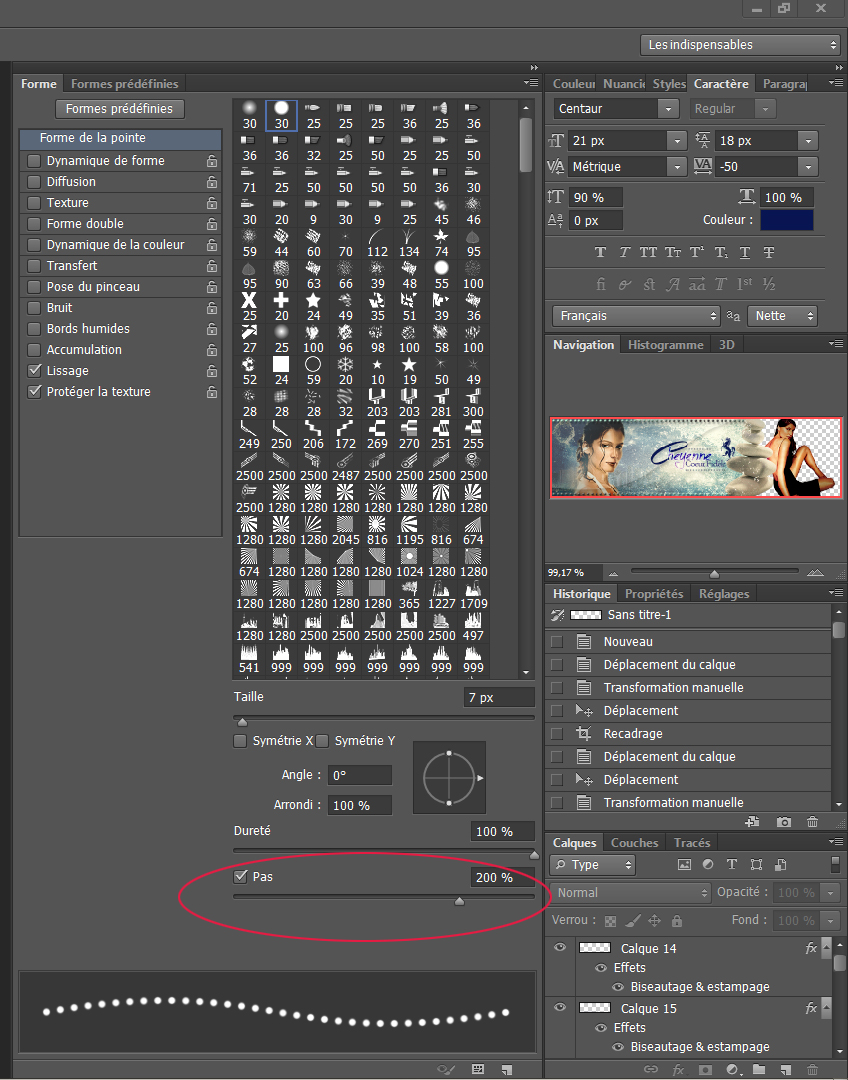This screenshot has width=848, height=1080.
Task: Select the Déplacement du calque history state
Action: click(669, 665)
